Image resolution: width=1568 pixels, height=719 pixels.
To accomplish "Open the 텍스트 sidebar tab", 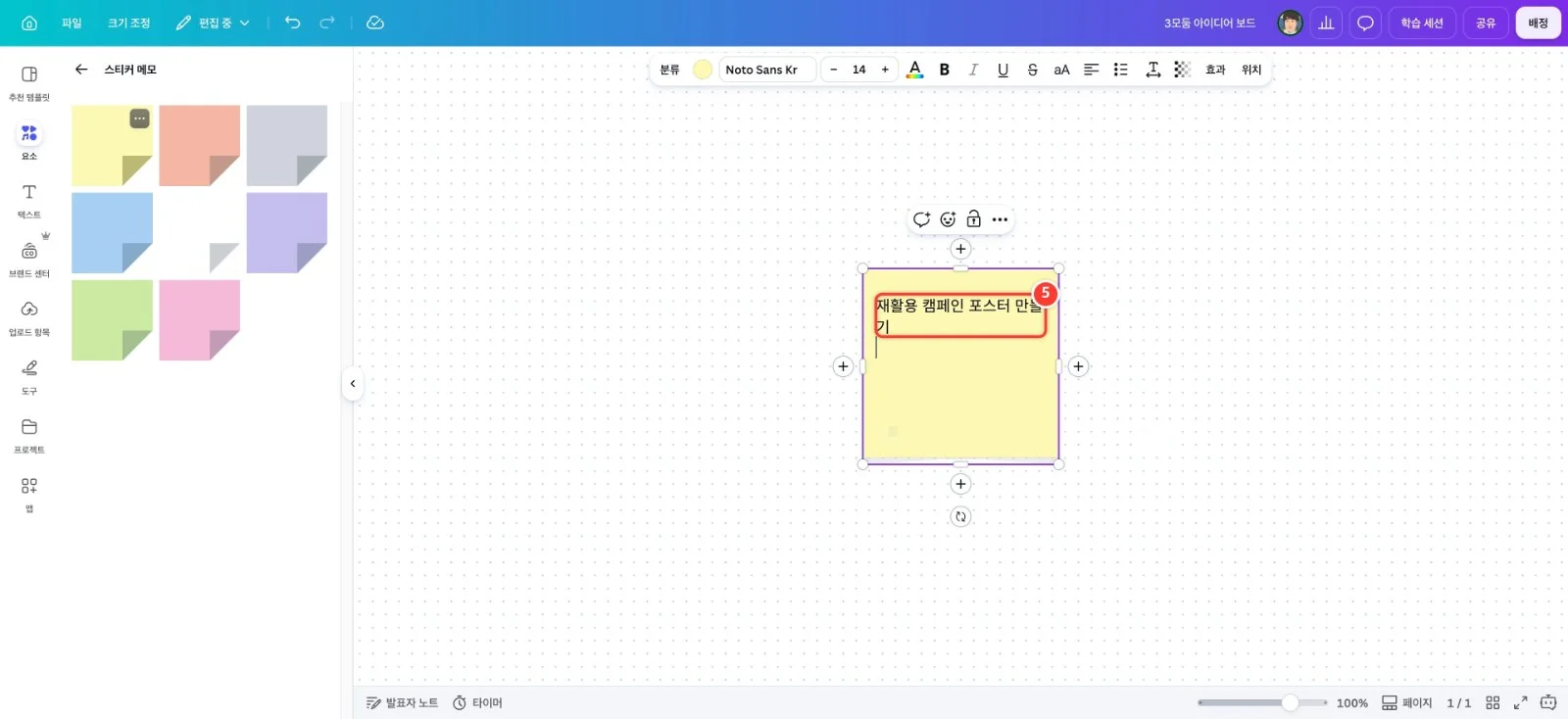I will tap(29, 201).
